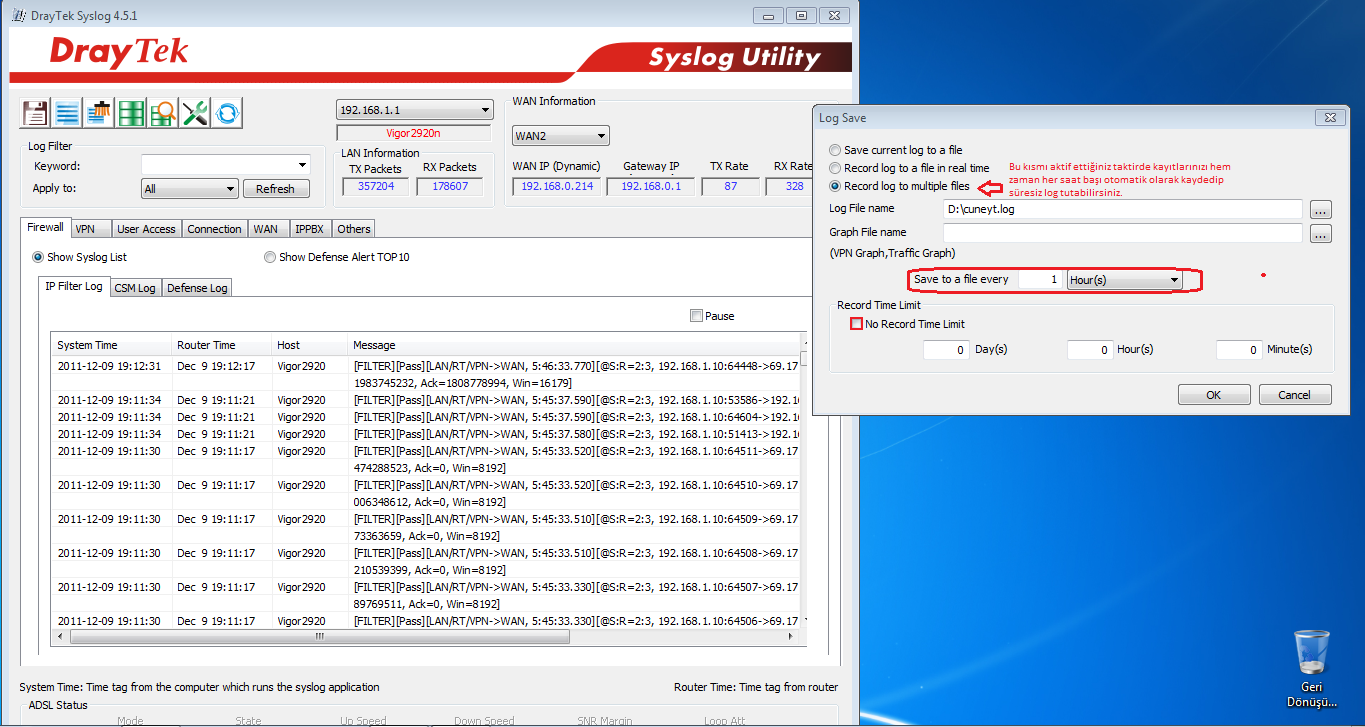Open the wrench and screwdriver settings icon

(195, 113)
